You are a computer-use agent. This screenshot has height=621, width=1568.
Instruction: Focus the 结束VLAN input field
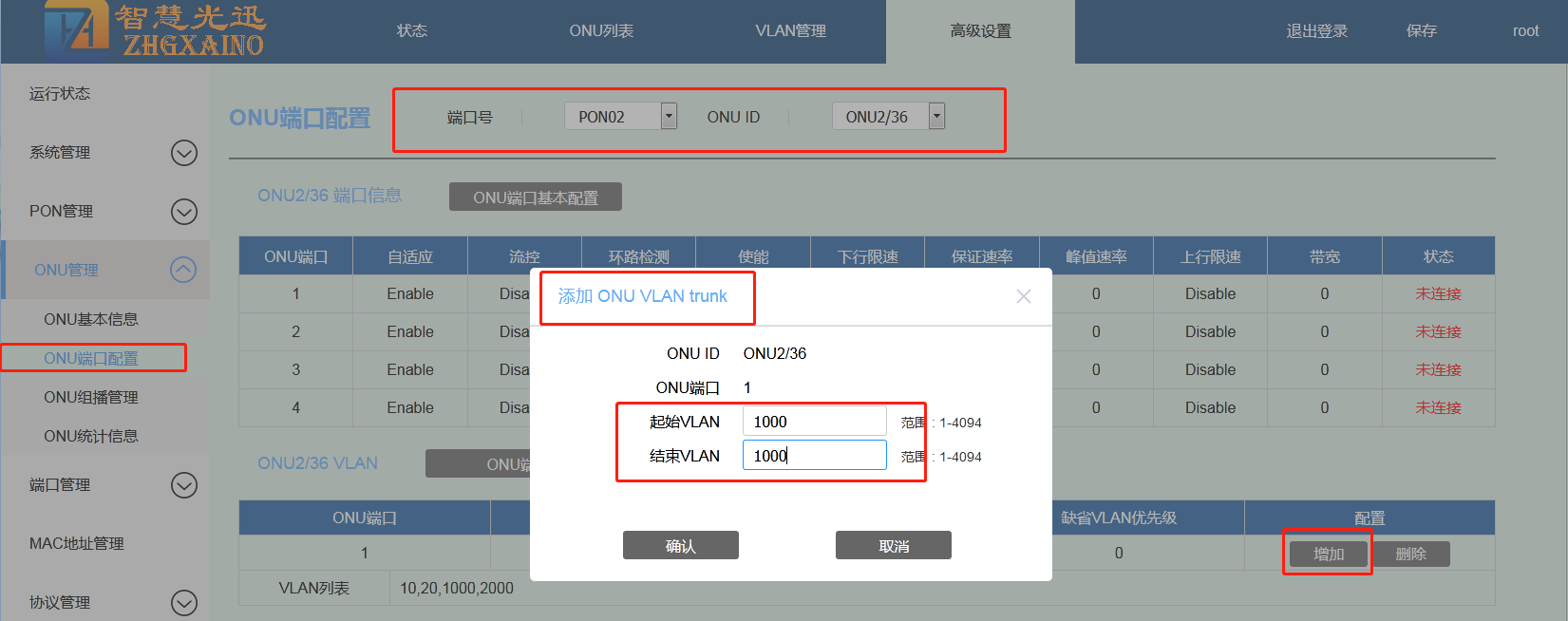(x=814, y=456)
